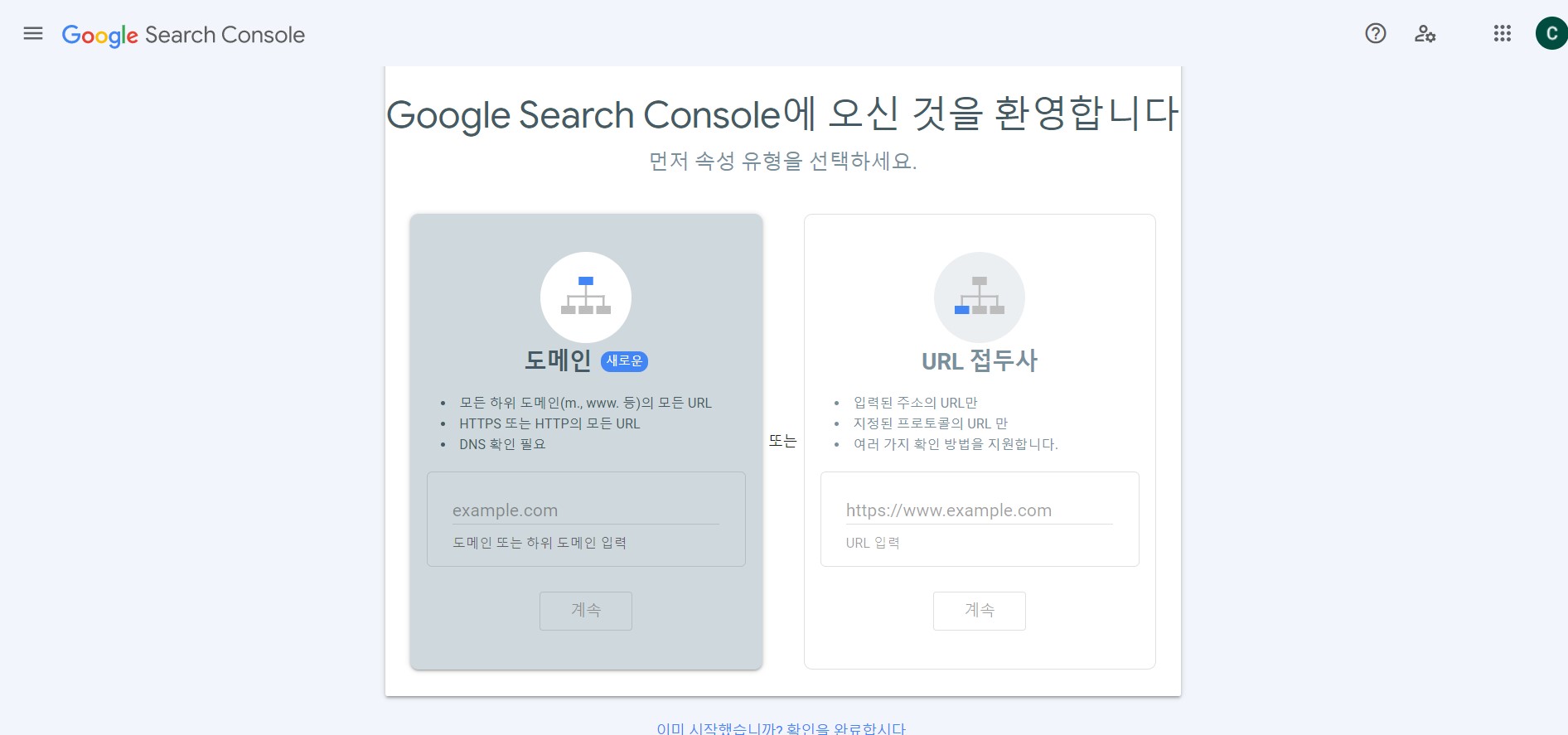Click text 'HTTPS 또는 HTTP의 모든 URL'

[549, 423]
